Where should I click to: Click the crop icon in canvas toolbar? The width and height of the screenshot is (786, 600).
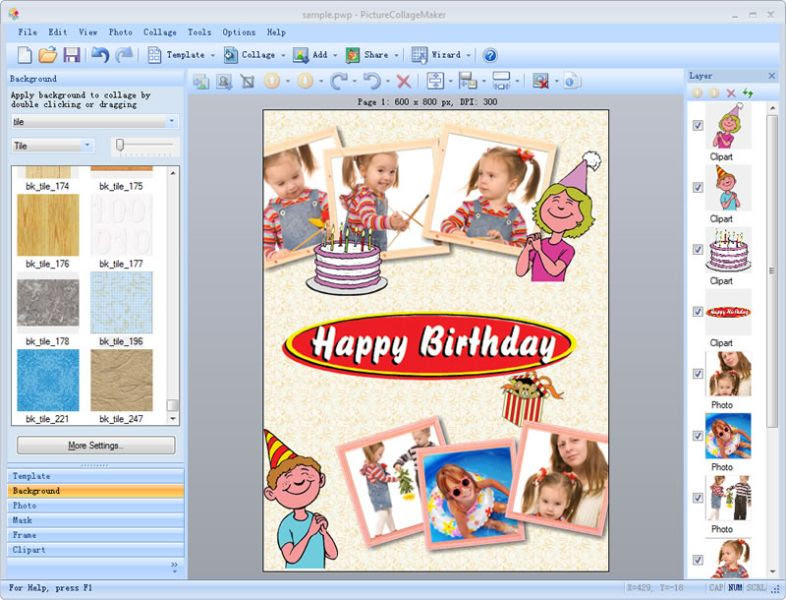coord(248,82)
